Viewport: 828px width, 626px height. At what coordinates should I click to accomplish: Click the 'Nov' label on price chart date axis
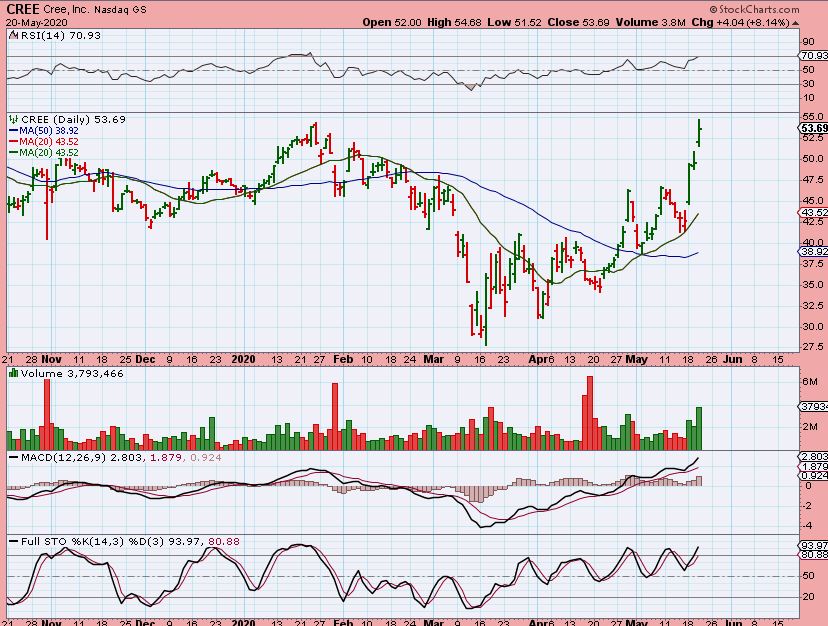click(51, 359)
